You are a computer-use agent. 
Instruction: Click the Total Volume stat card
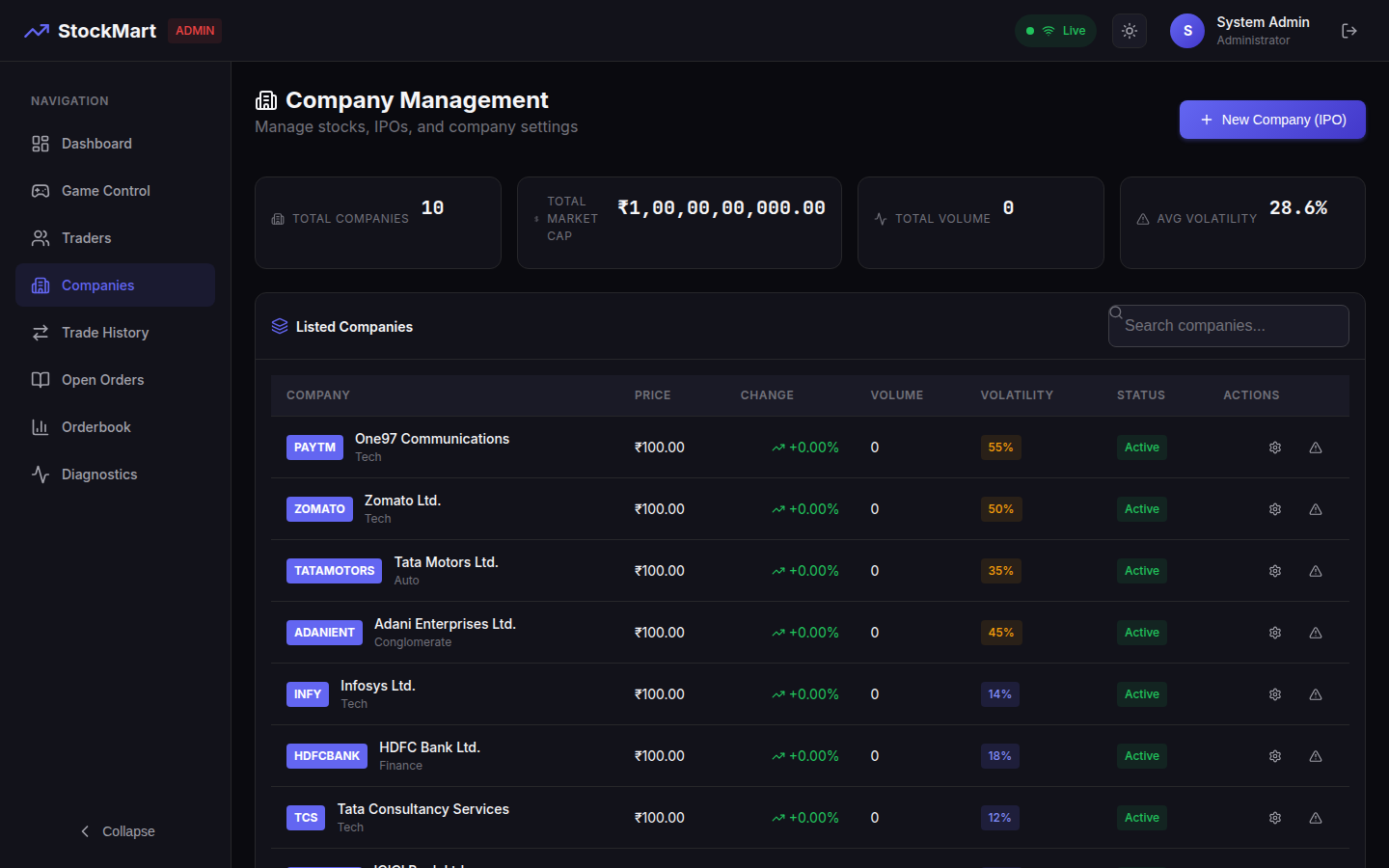pos(981,223)
